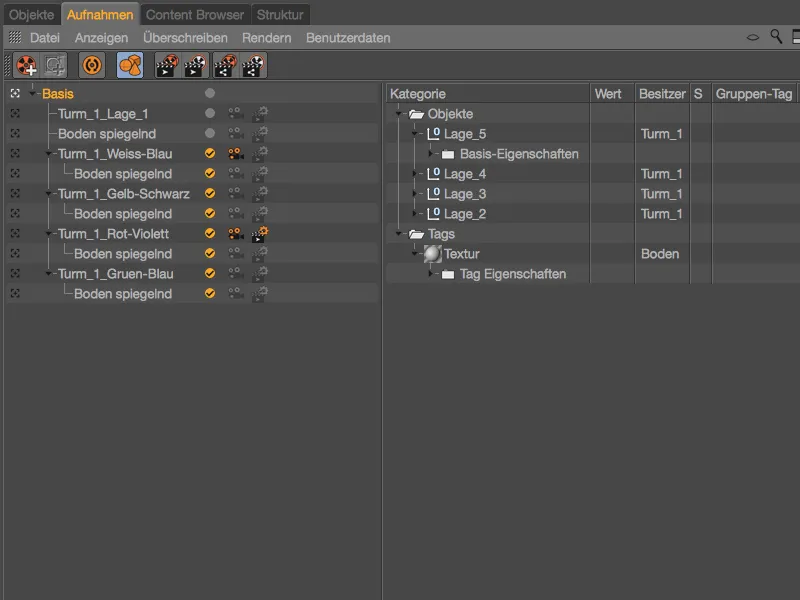Switch to the Content Browser tab

(x=195, y=15)
